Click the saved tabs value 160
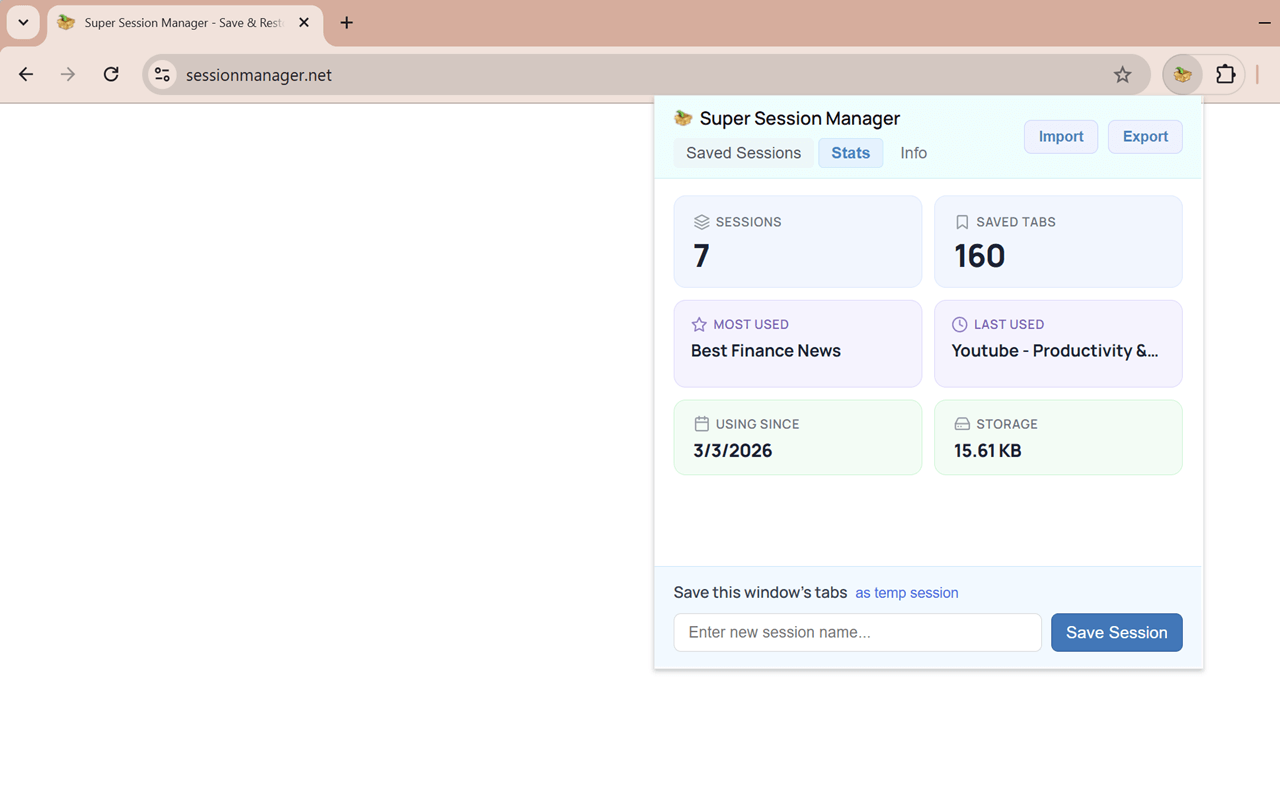This screenshot has width=1280, height=800. [979, 256]
